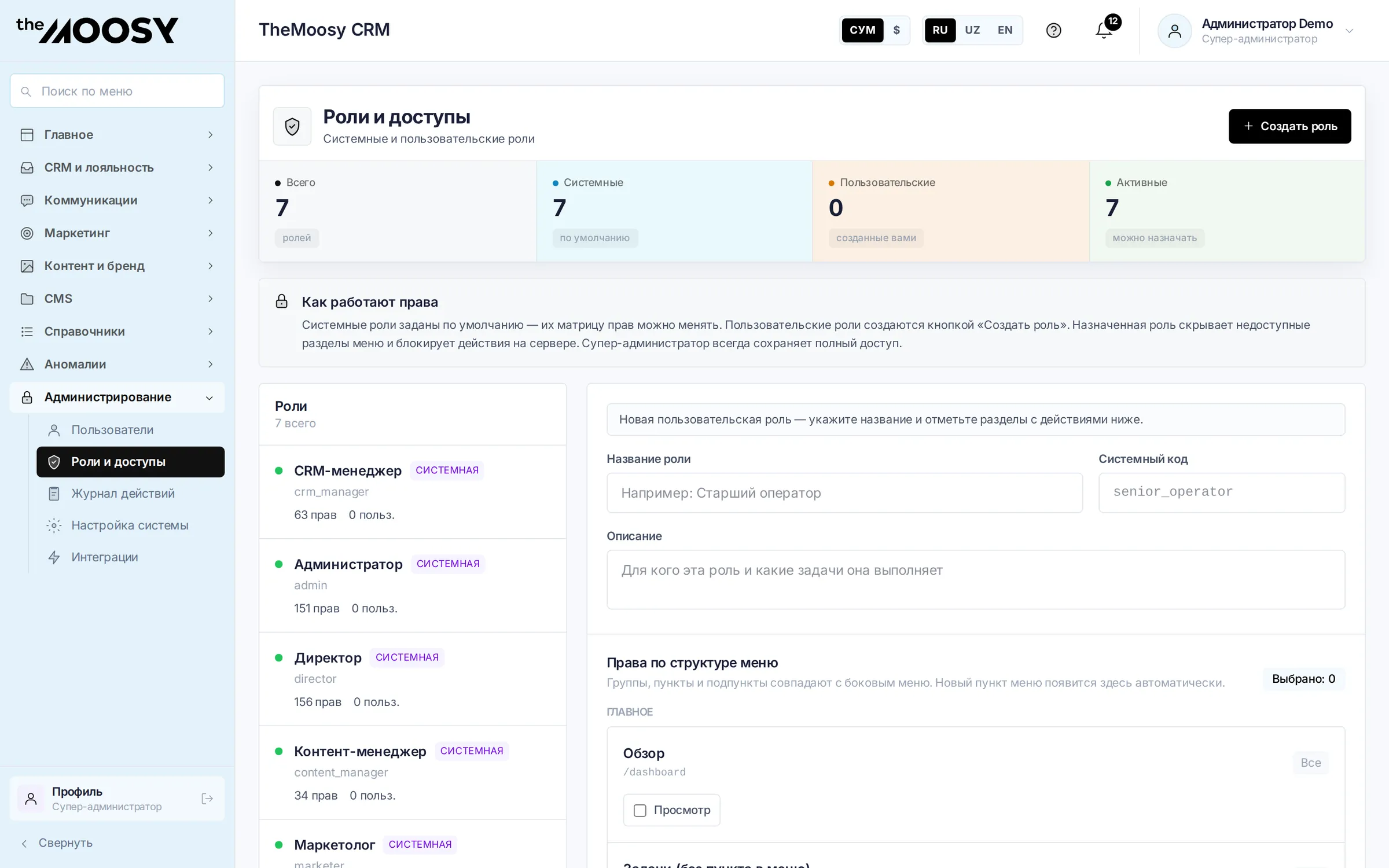This screenshot has height=868, width=1389.
Task: Click the Все button in Обзор row
Action: coord(1310,763)
